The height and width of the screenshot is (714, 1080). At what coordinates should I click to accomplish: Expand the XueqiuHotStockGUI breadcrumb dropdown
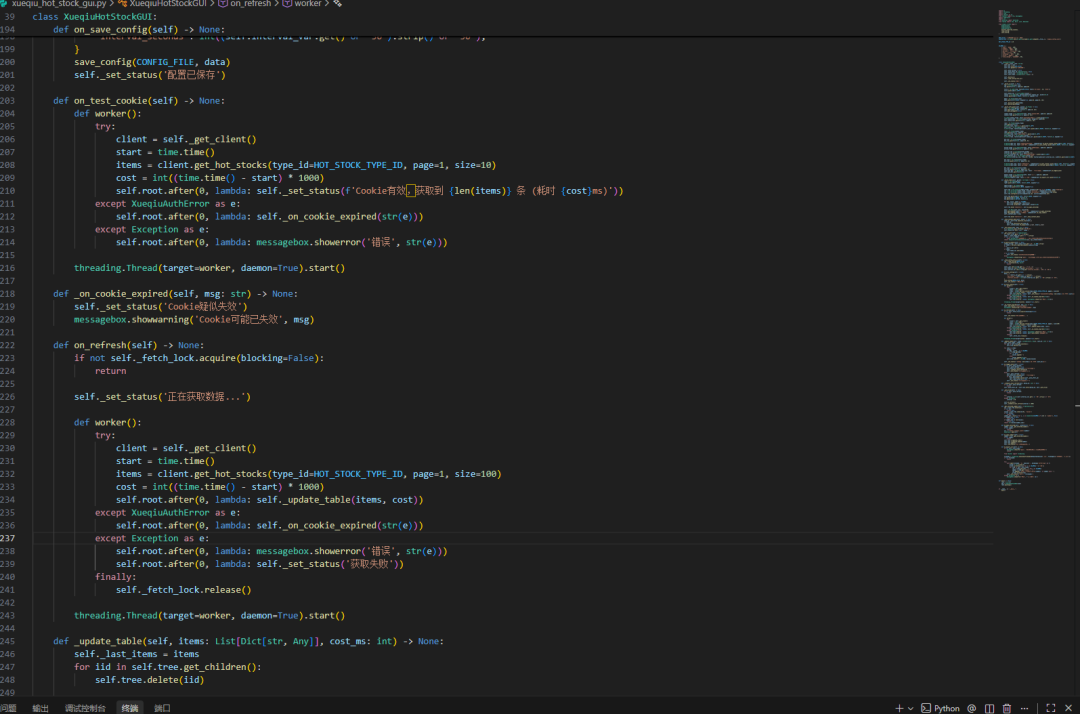tap(170, 4)
